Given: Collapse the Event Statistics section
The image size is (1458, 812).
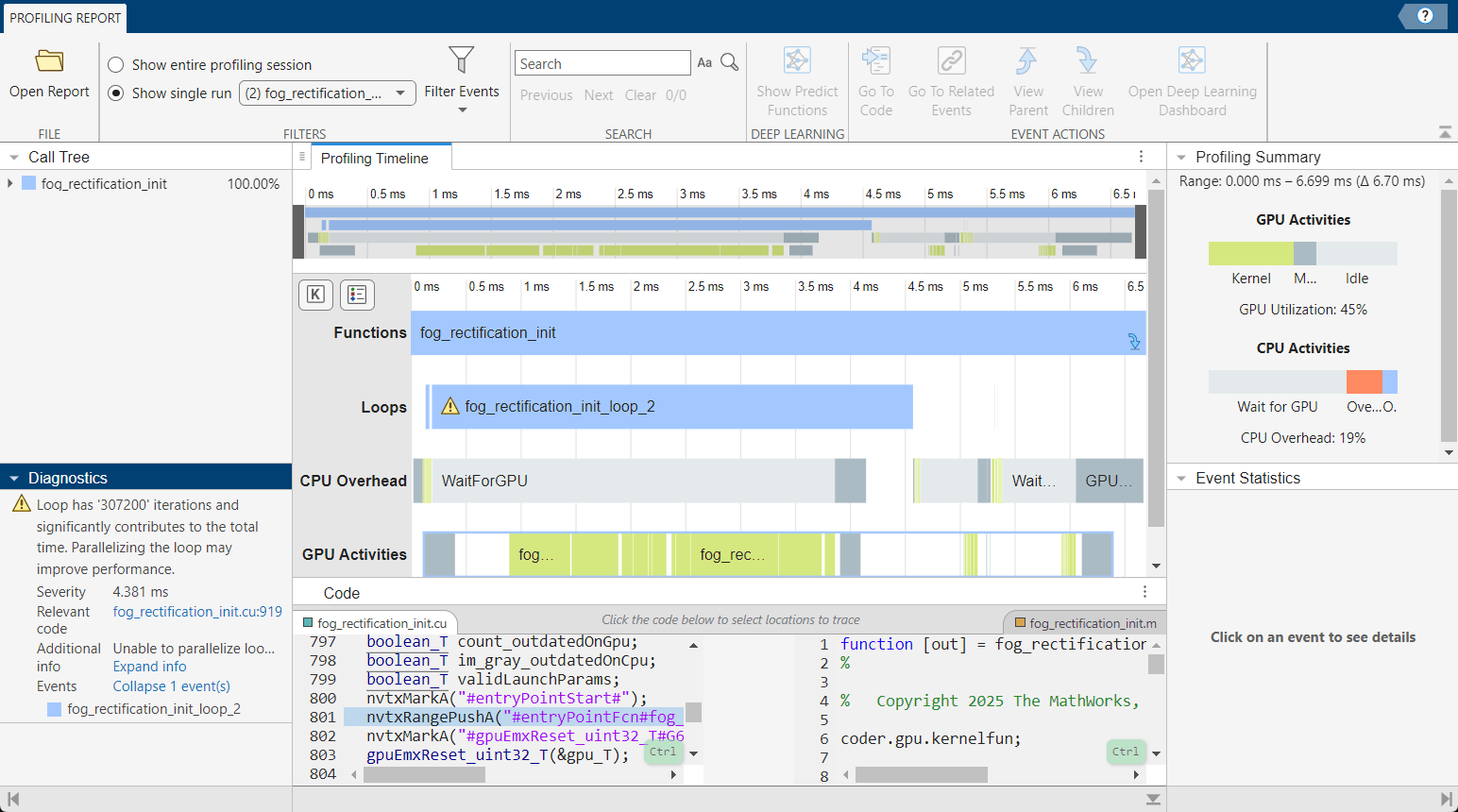Looking at the screenshot, I should point(1181,479).
